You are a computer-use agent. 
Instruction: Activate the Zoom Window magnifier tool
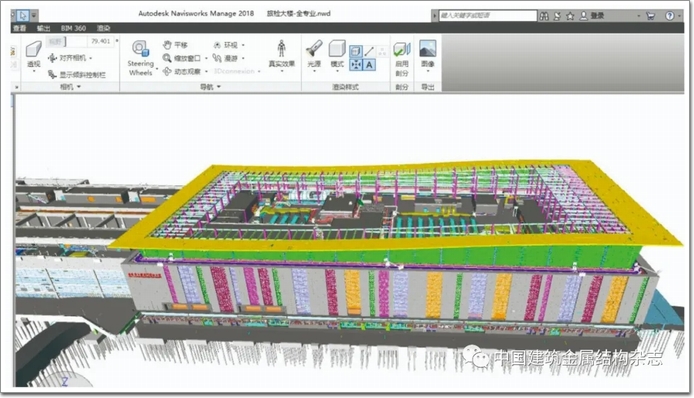(182, 58)
